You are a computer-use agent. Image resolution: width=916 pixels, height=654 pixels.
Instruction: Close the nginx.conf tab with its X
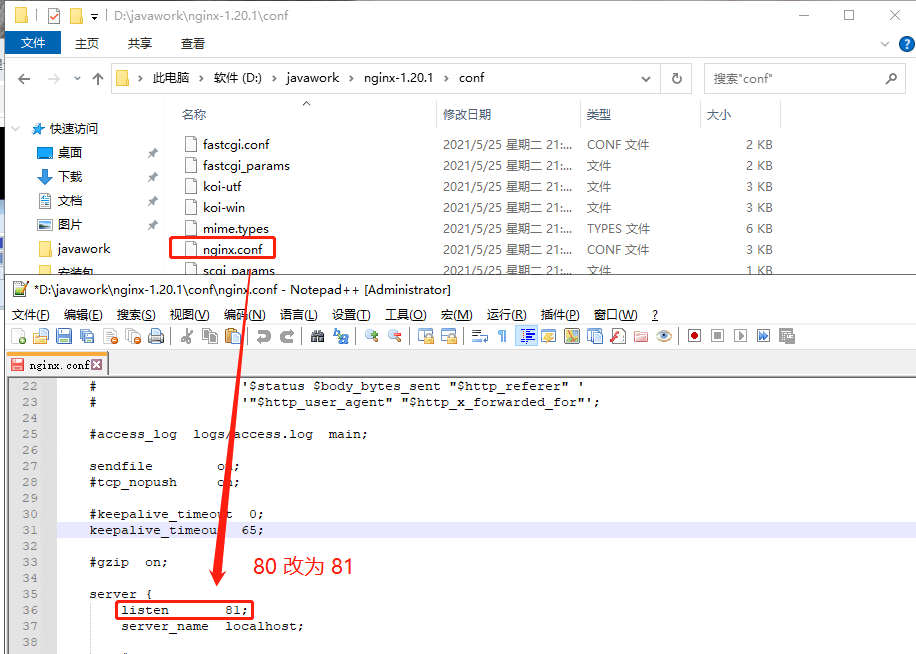click(x=97, y=364)
